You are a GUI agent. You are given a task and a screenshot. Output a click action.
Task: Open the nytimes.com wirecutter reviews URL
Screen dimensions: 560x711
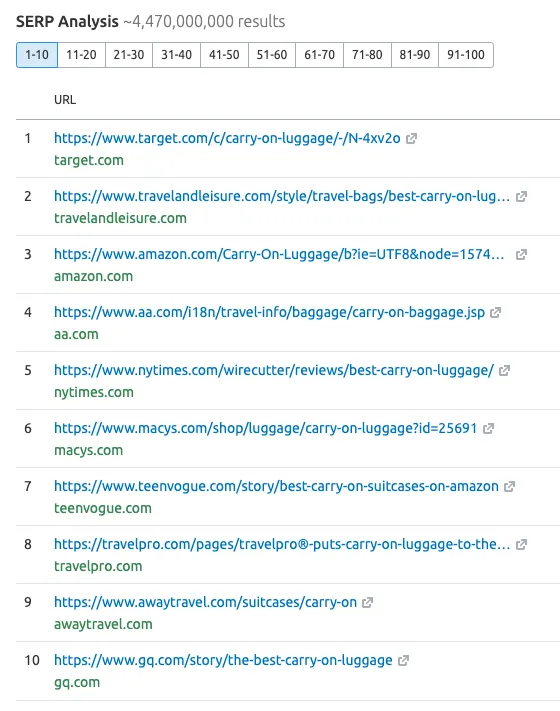pyautogui.click(x=274, y=370)
